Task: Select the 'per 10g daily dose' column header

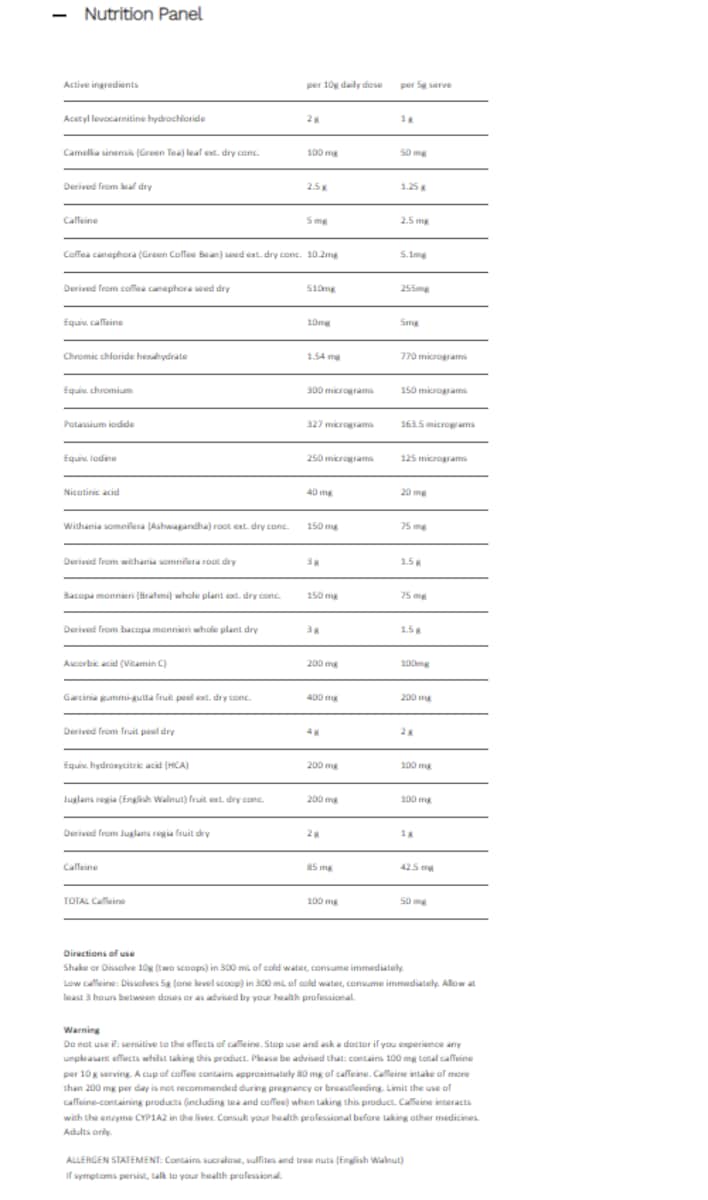Action: [345, 84]
